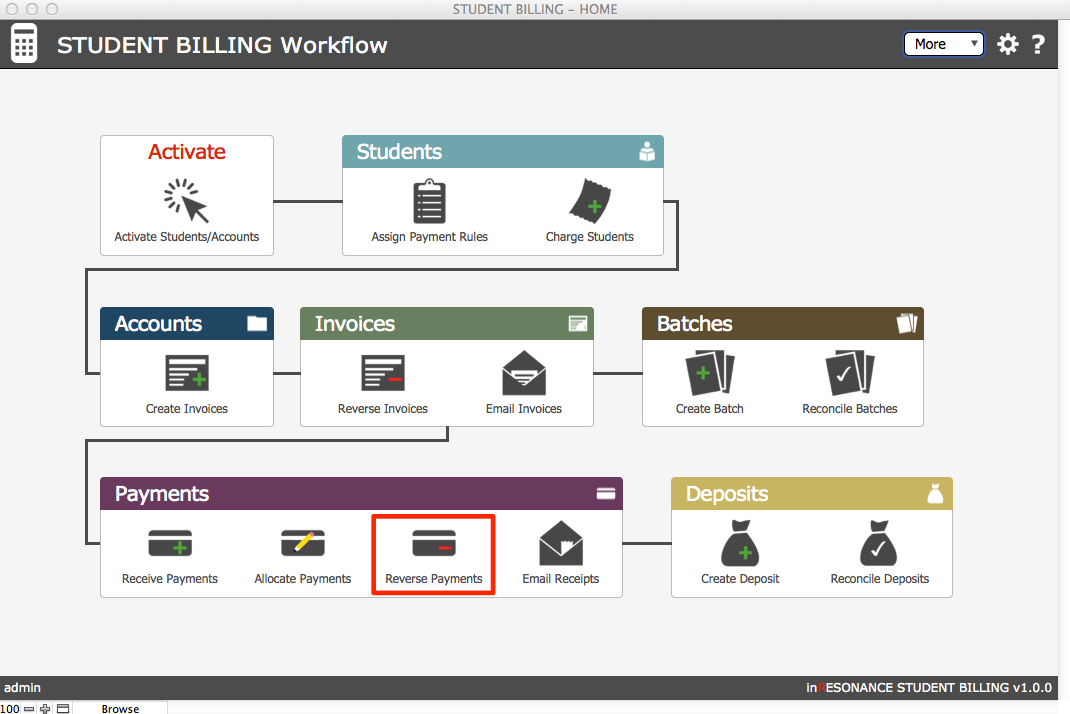Click the zoom out minus button
1070x714 pixels.
(29, 708)
